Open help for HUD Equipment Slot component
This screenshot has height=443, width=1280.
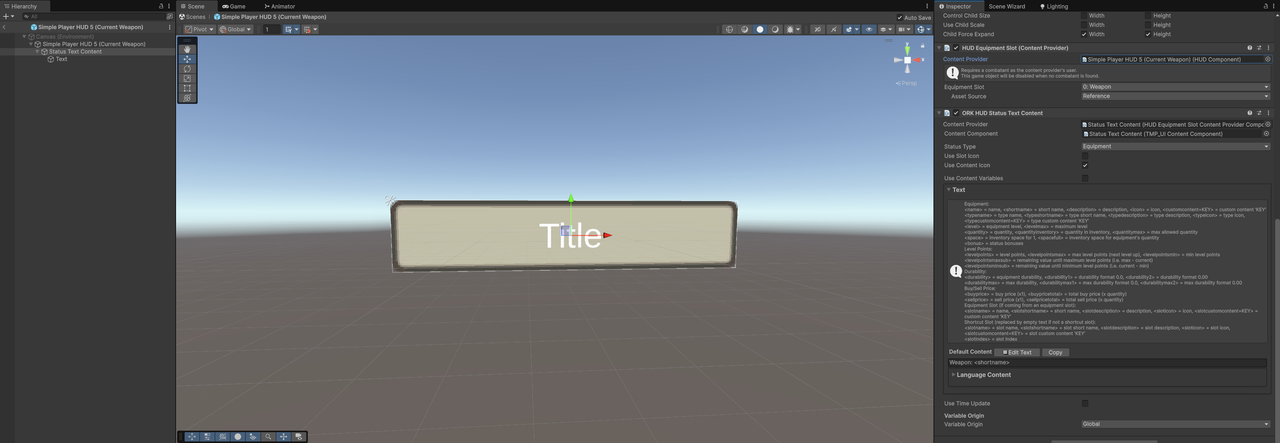pyautogui.click(x=1249, y=48)
